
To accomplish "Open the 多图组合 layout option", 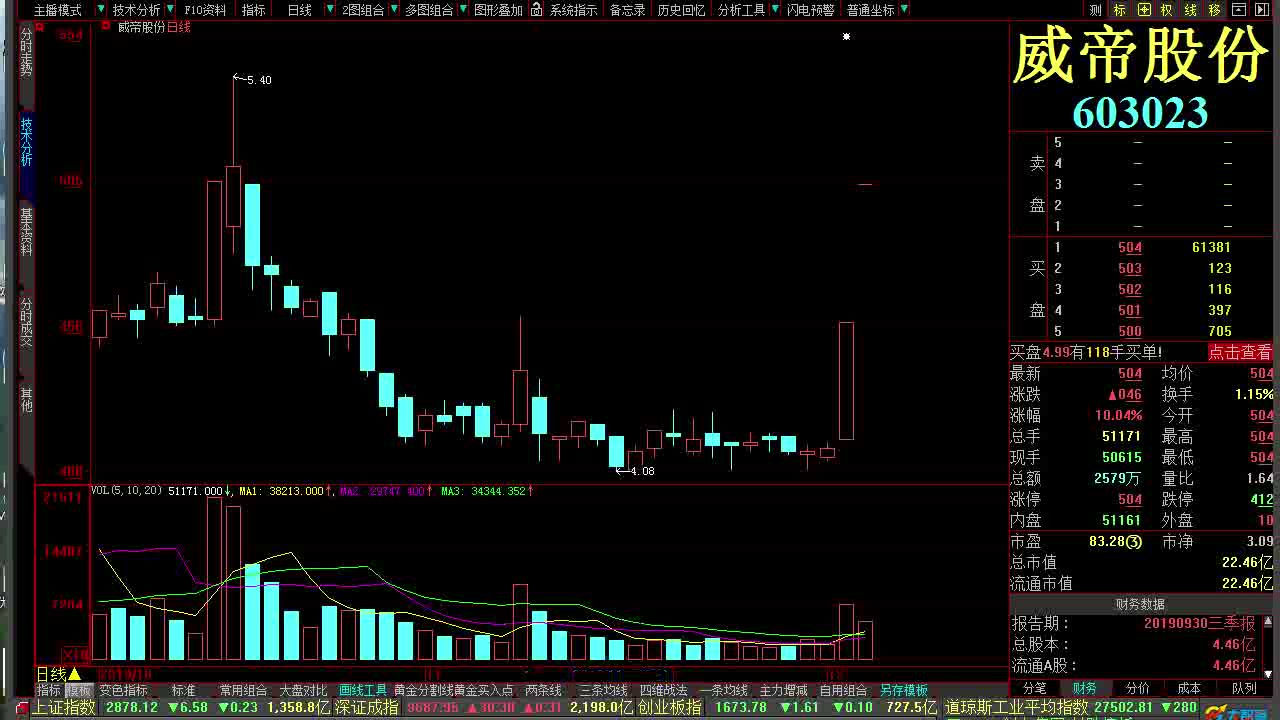I will [429, 9].
